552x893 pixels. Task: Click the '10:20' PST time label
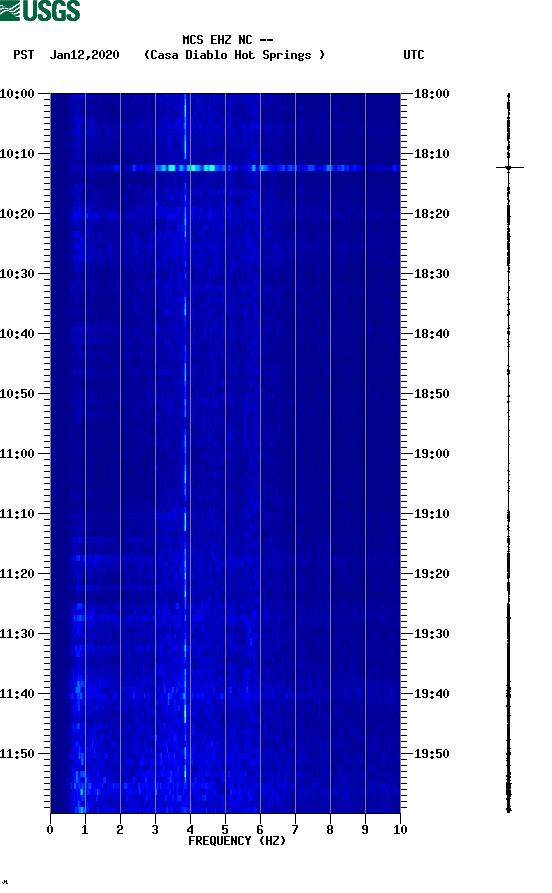(17, 214)
